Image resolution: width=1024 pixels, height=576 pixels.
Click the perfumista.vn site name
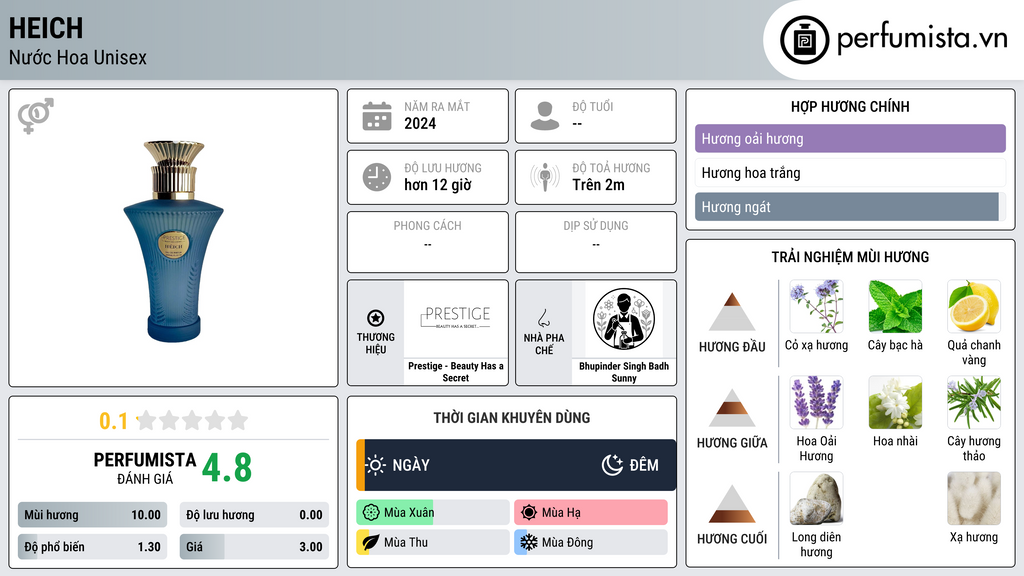(x=922, y=38)
